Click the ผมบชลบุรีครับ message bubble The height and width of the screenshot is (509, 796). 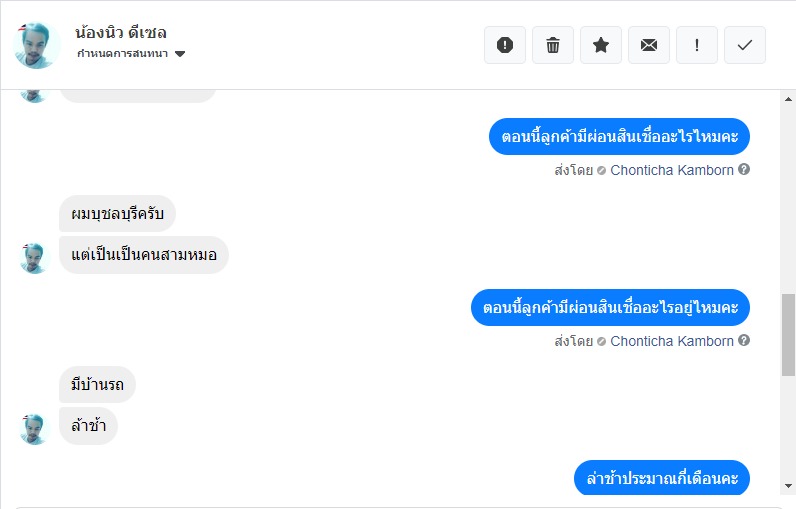pyautogui.click(x=118, y=213)
